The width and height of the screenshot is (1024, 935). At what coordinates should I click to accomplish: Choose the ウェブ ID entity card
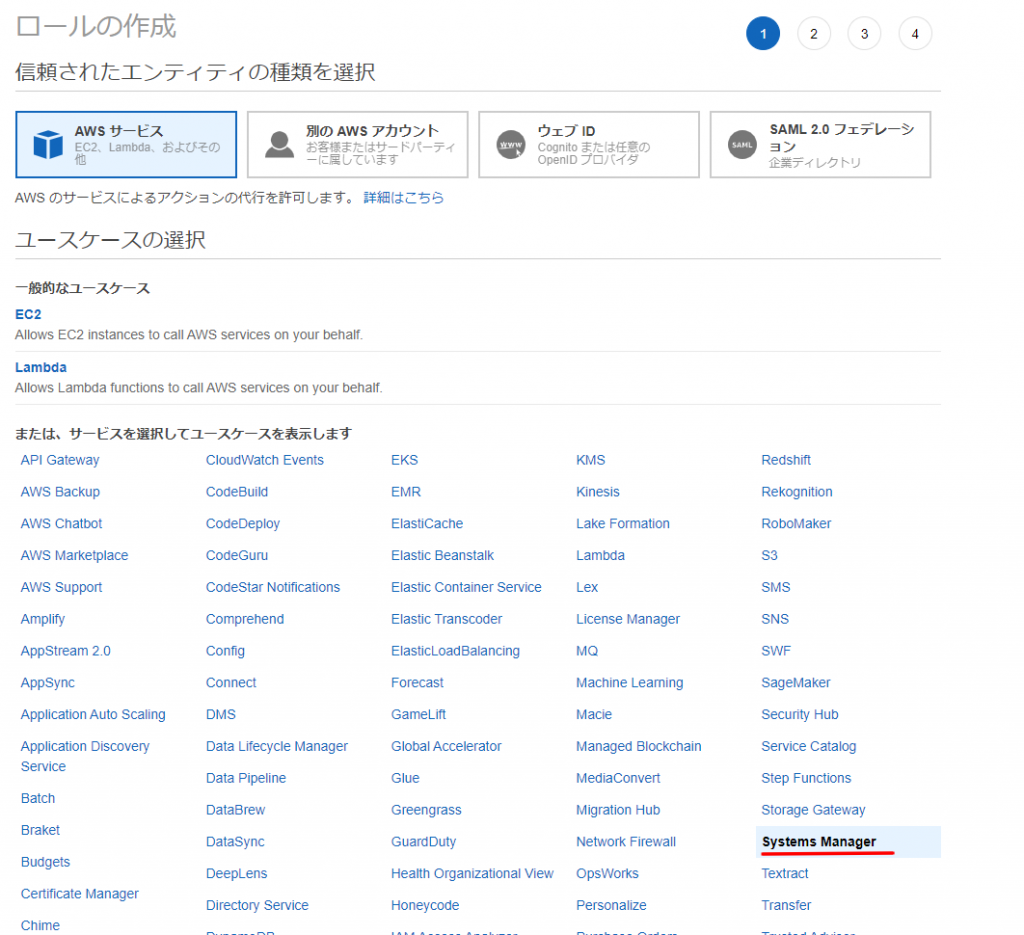588,144
